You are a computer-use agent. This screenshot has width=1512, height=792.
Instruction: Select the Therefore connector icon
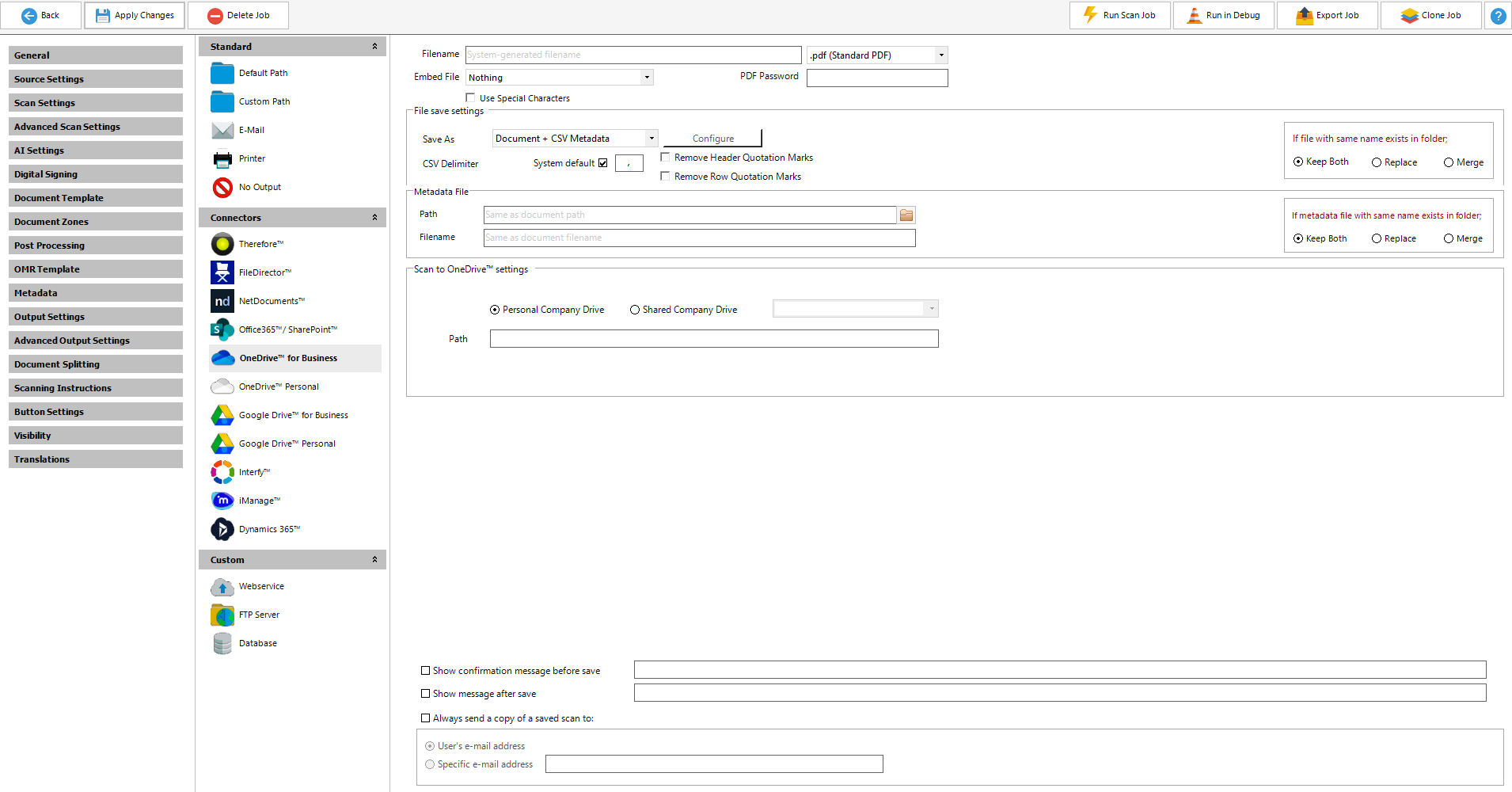[222, 244]
